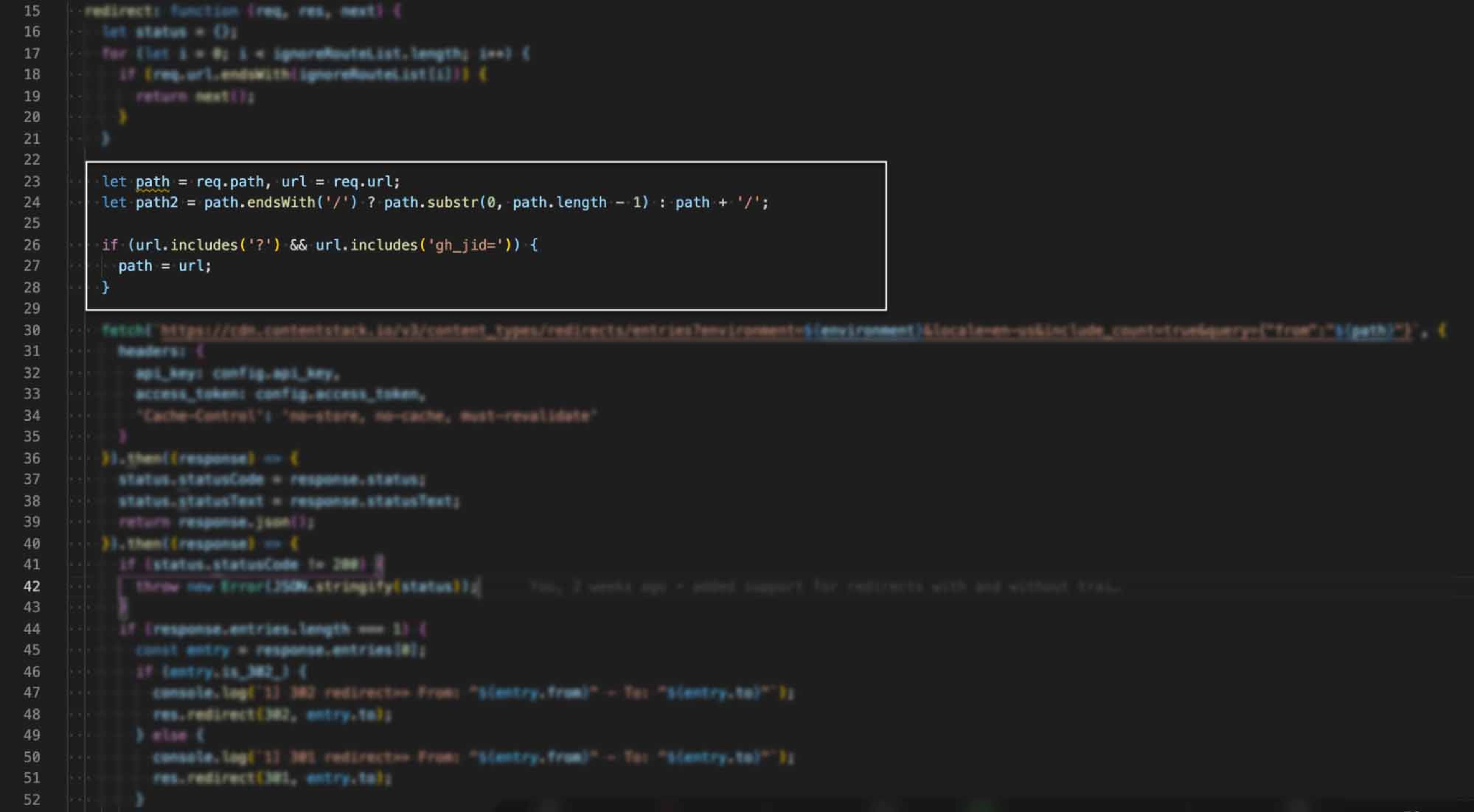1474x812 pixels.
Task: Click the git blame annotation on line 42
Action: (x=825, y=586)
